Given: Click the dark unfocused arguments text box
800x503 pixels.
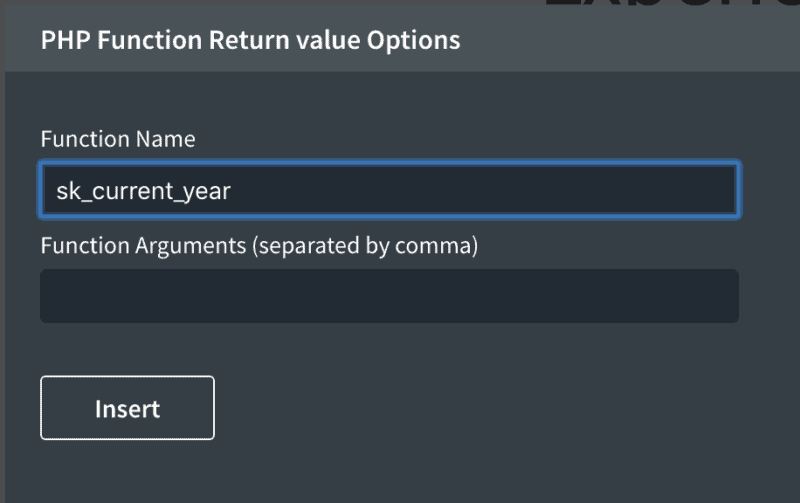Looking at the screenshot, I should [389, 296].
